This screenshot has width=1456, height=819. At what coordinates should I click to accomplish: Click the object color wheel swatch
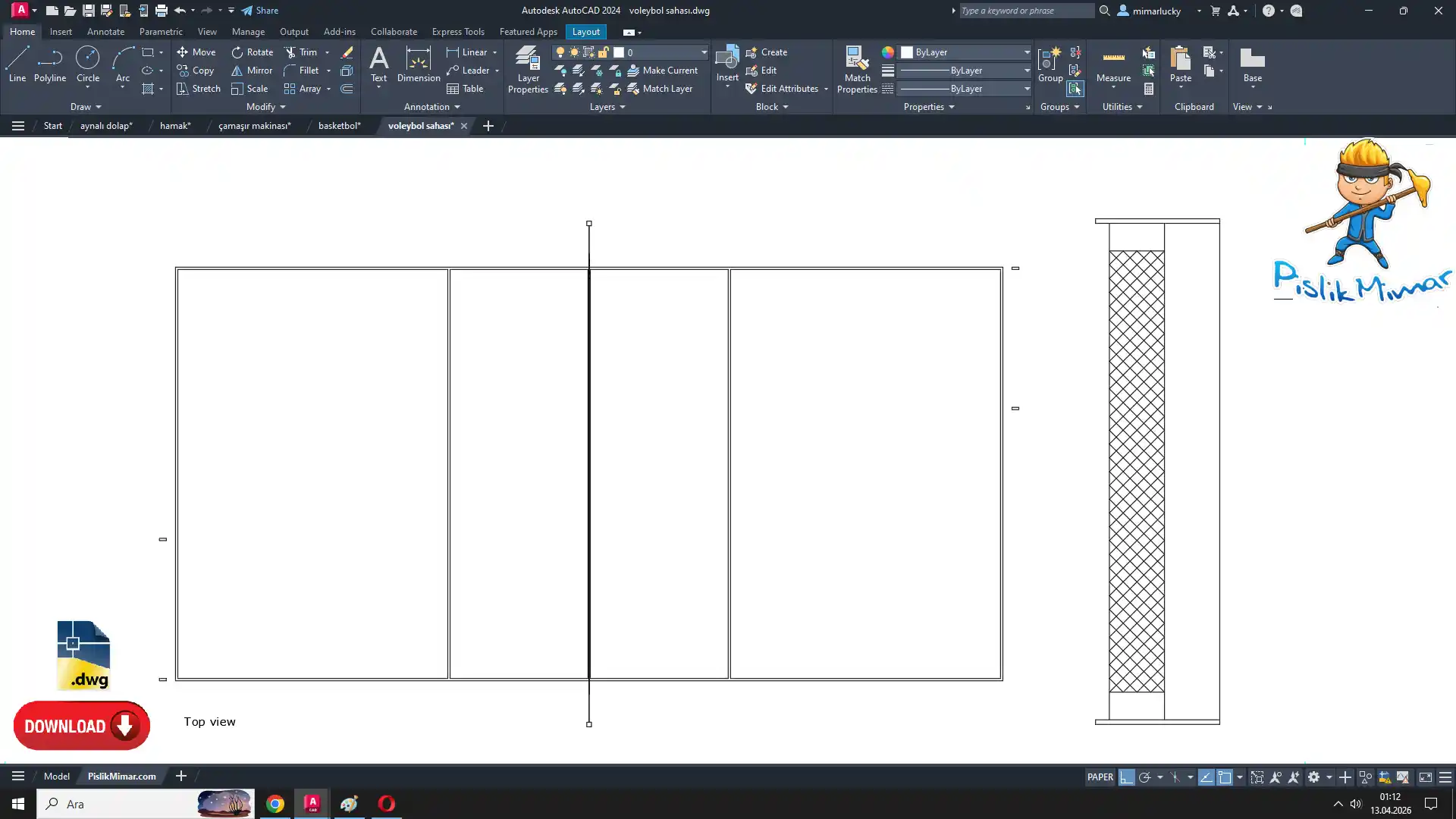[887, 52]
